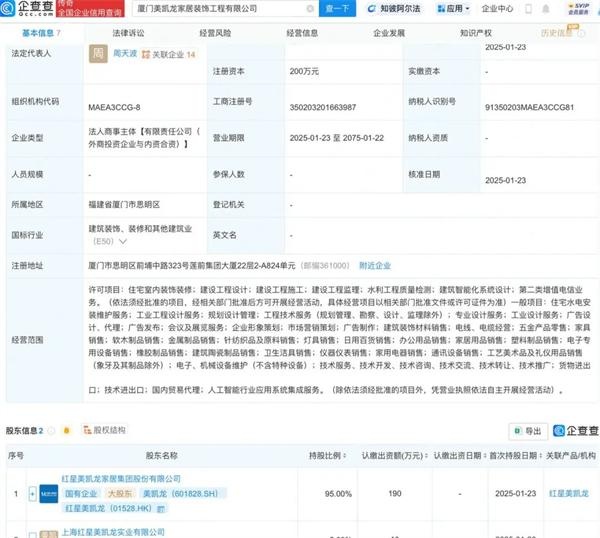600x538 pixels.
Task: Open legal representative 周天波 profile link
Action: coord(125,54)
